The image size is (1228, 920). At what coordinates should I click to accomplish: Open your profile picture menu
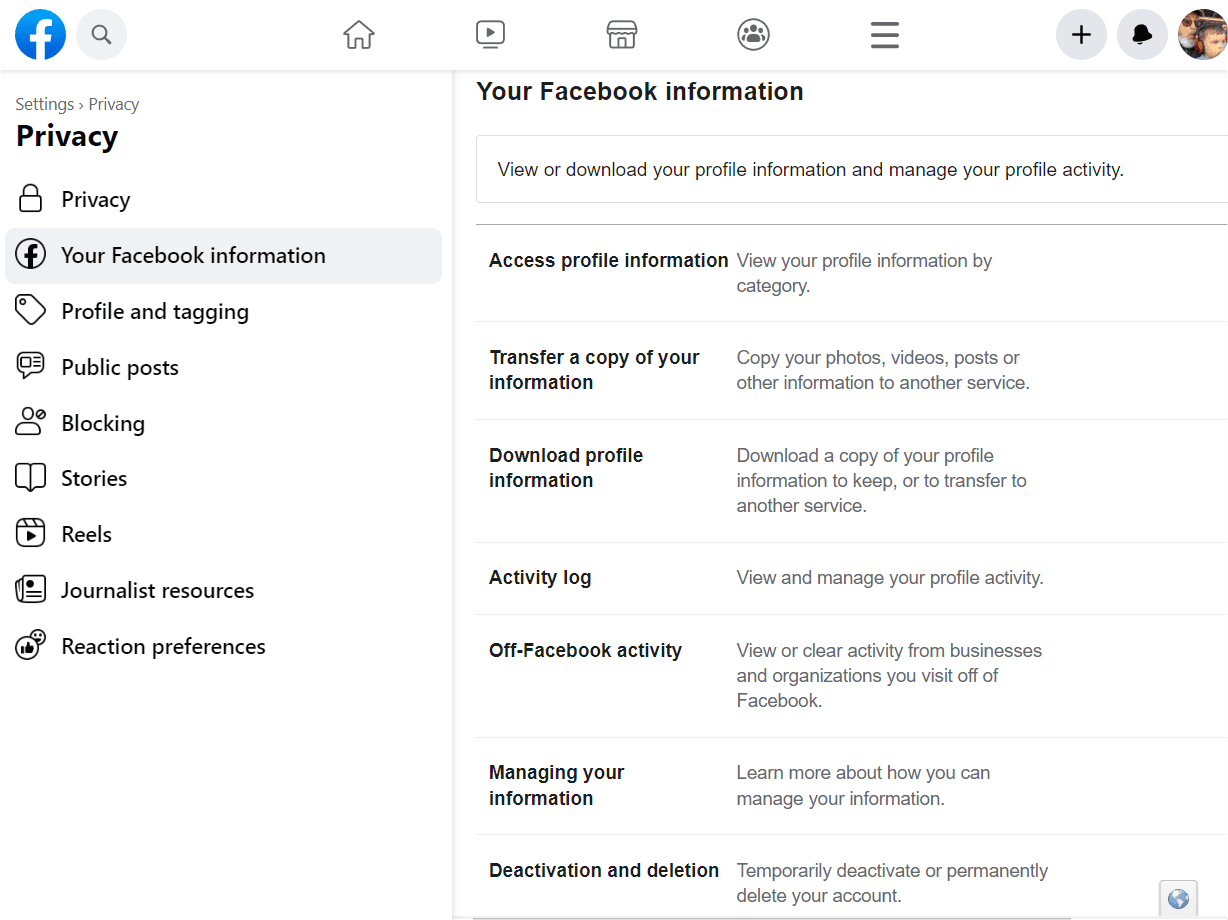tap(1202, 34)
